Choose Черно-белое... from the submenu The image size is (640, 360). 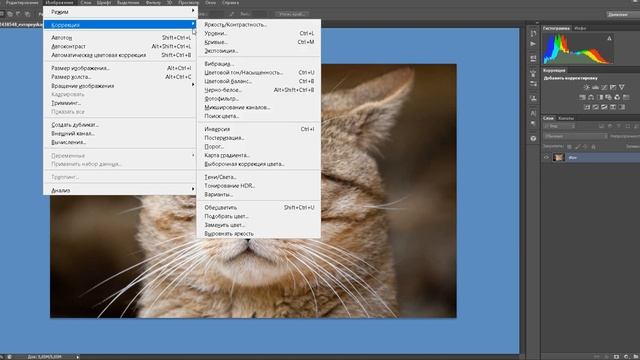click(259, 90)
